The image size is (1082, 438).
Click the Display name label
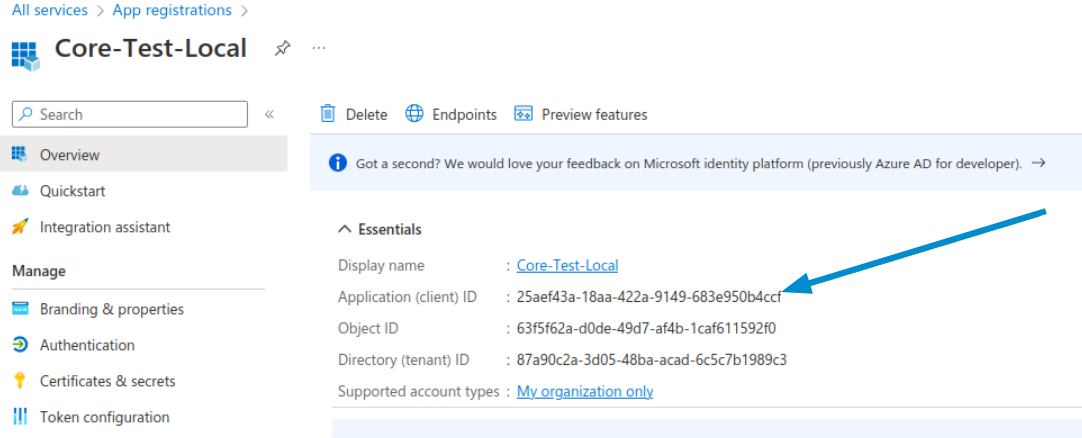(381, 266)
